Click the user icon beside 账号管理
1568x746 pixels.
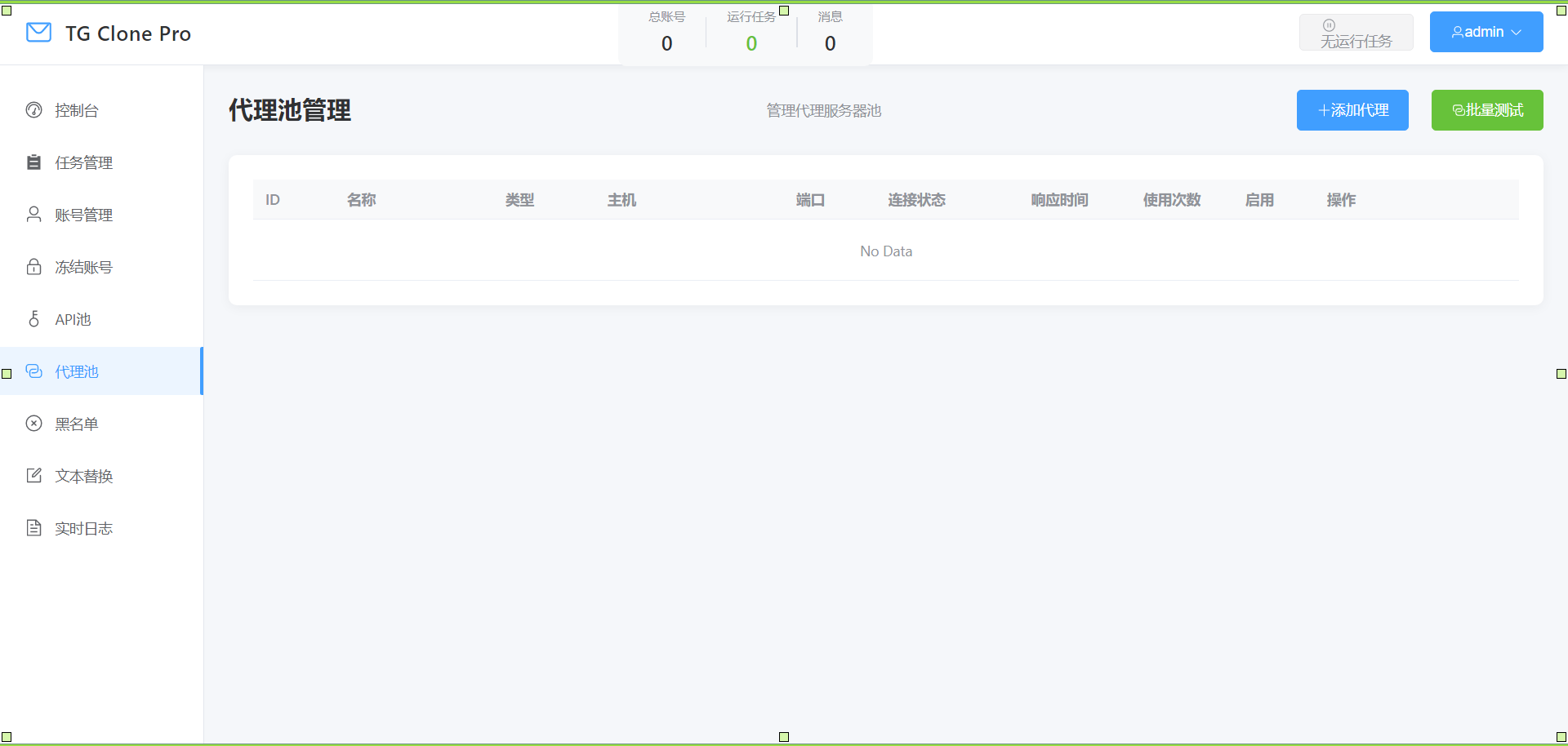click(33, 215)
